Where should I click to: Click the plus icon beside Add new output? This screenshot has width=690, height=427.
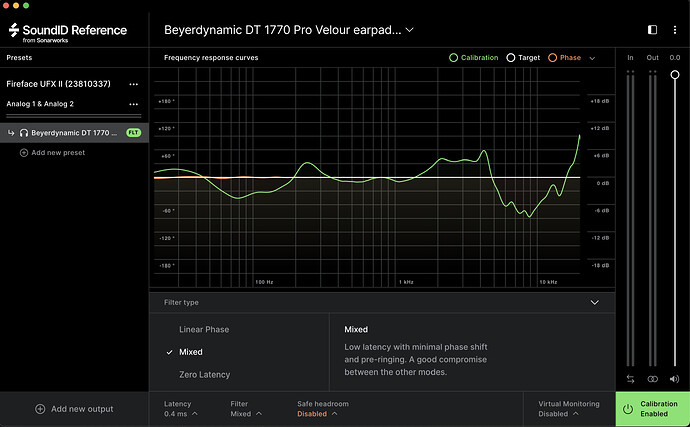(40, 409)
